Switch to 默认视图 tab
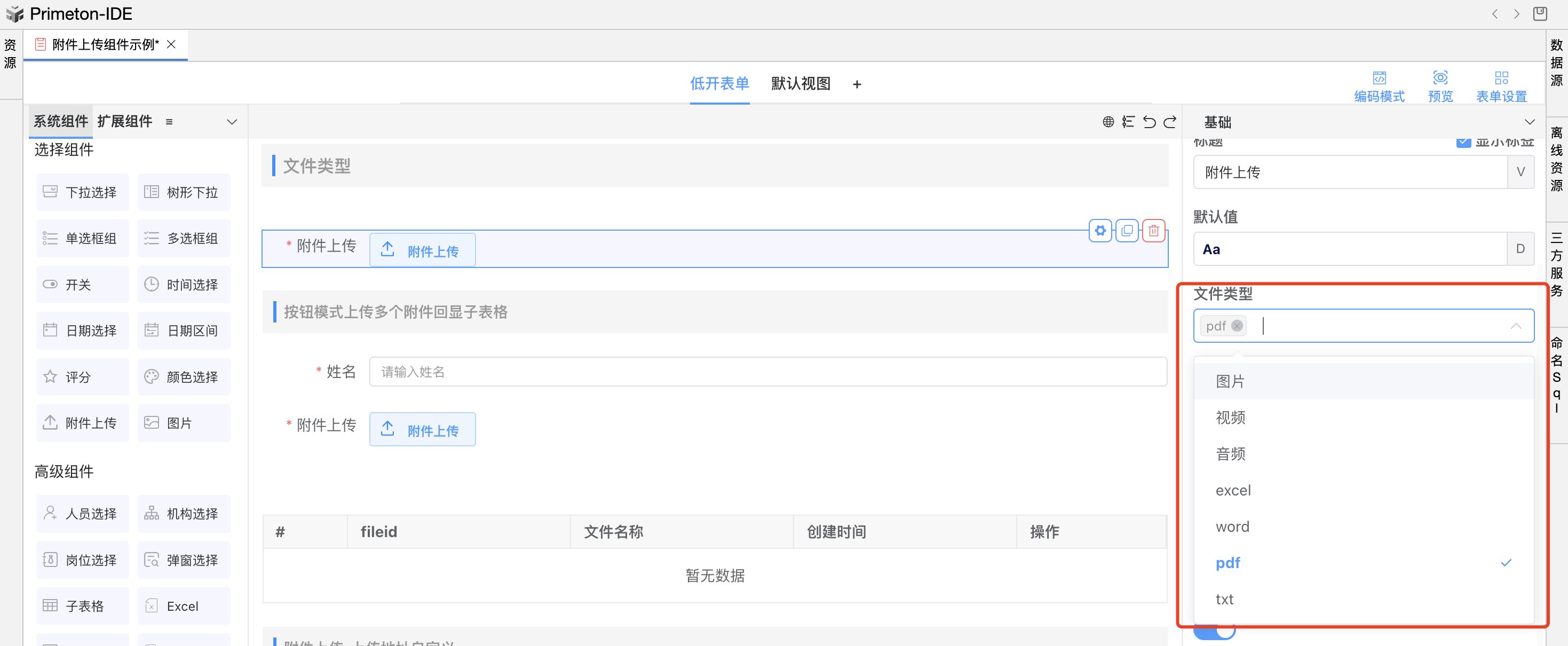Screen dimensions: 1568x646 (x=801, y=83)
